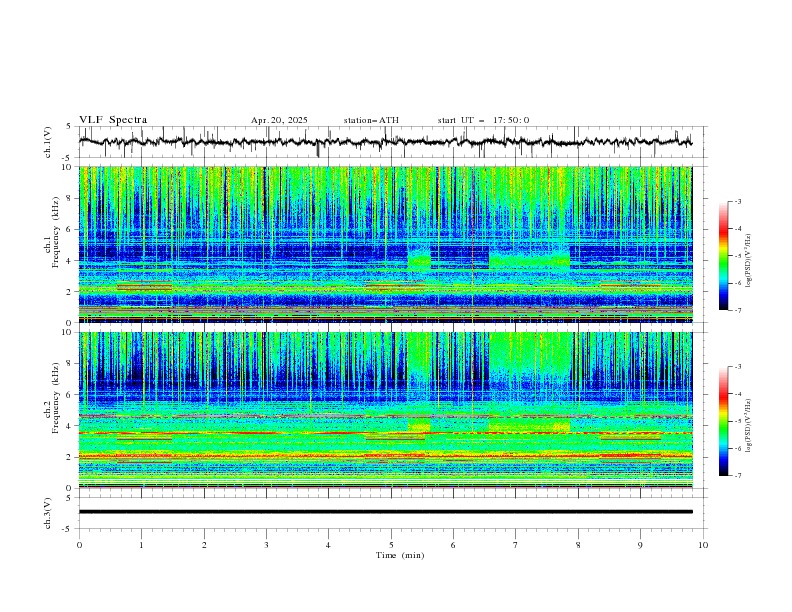Viewport: 792px width, 612px height.
Task: Select the date text "Apr. 20, 2025"
Action: point(279,120)
